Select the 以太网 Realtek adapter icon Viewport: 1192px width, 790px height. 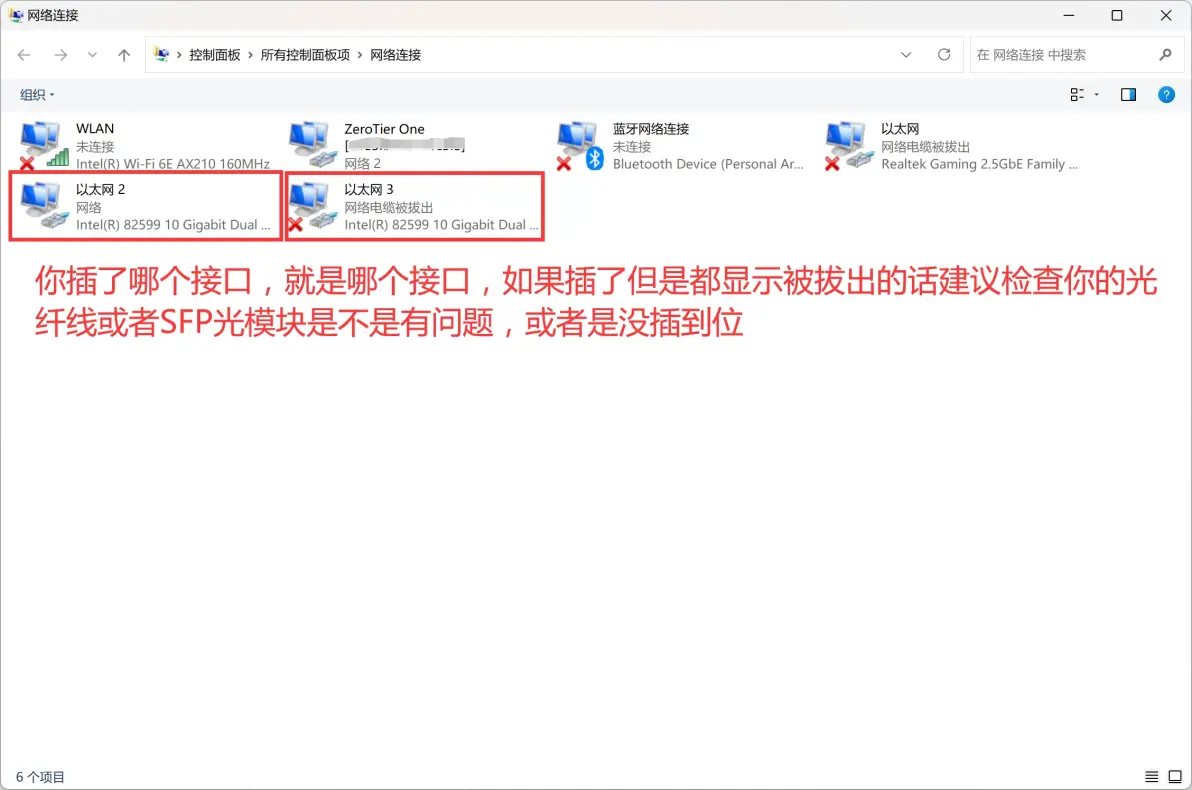pyautogui.click(x=847, y=145)
